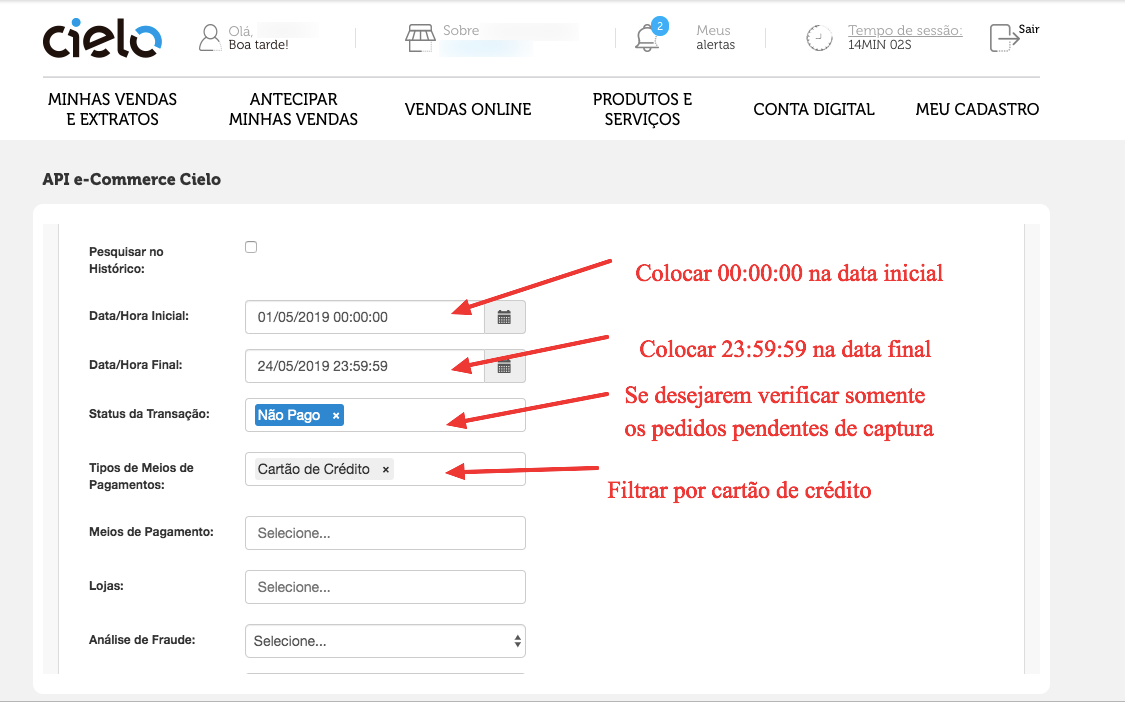Click the Sobre store link
This screenshot has height=703, width=1125.
[x=461, y=30]
